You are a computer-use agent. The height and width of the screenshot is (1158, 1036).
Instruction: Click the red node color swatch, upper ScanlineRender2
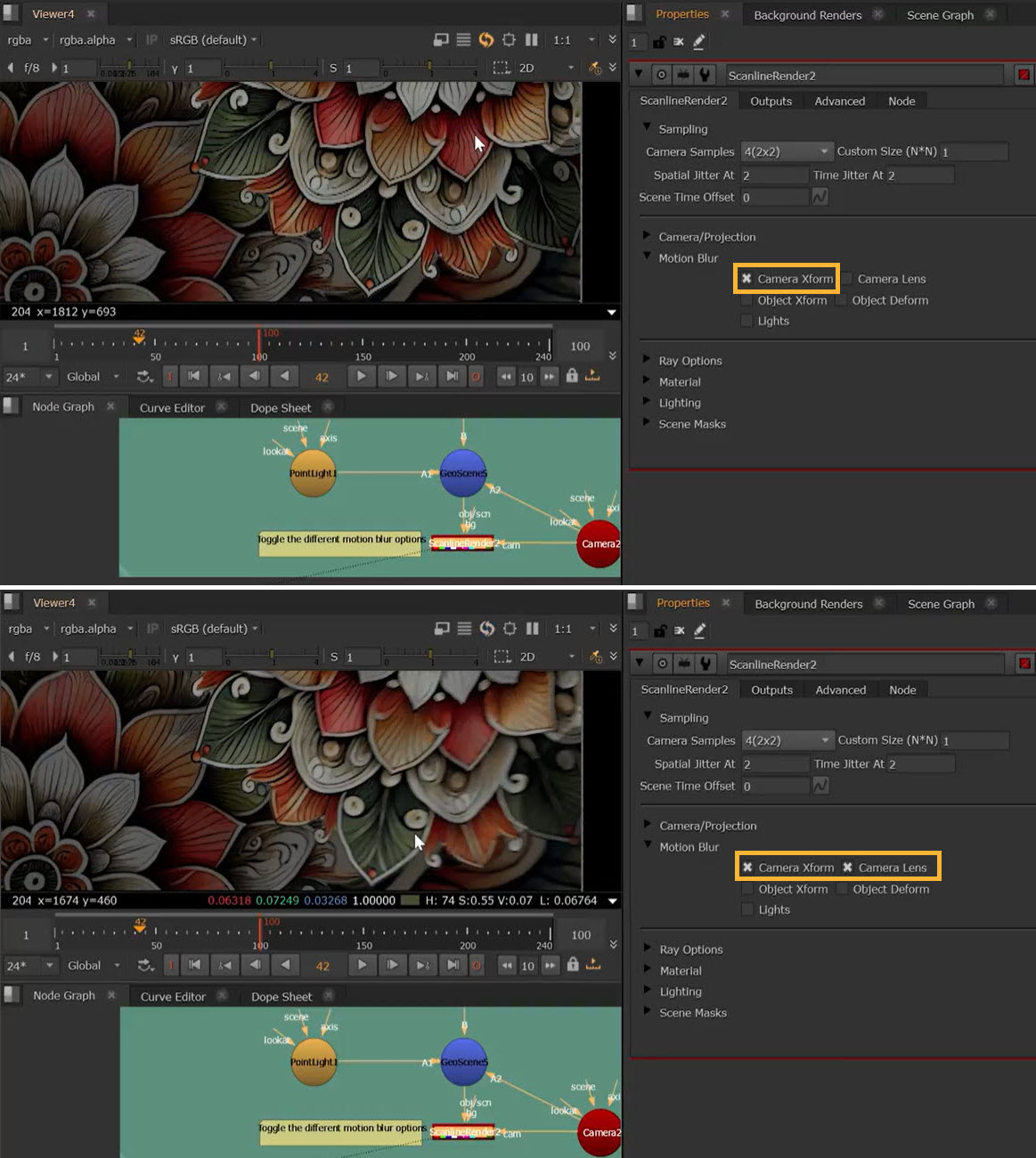1024,75
